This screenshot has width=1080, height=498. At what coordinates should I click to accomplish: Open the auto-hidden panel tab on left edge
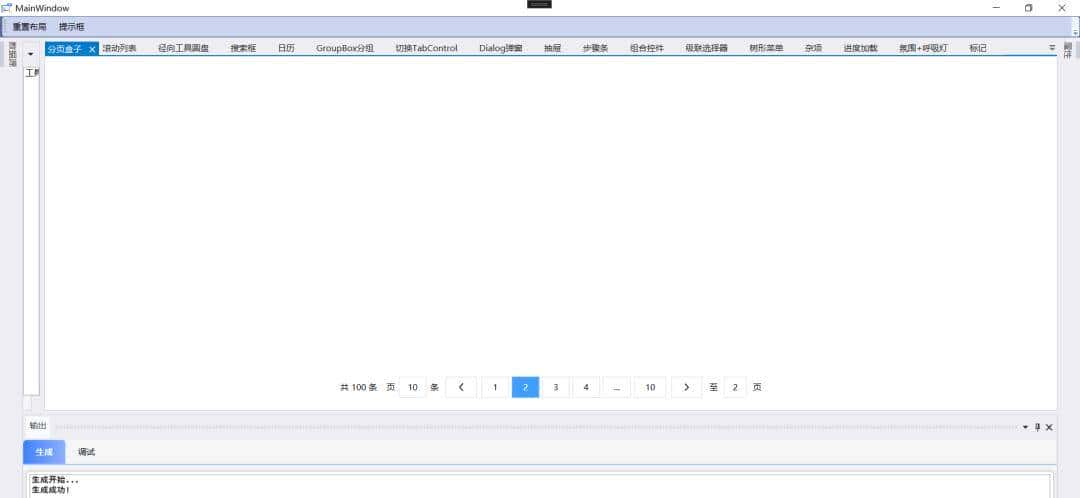[x=12, y=54]
